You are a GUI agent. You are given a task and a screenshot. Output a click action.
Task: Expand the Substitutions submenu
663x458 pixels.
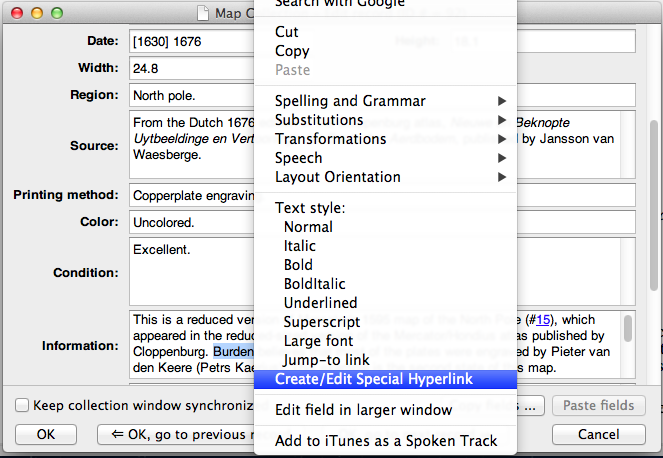[x=385, y=120]
